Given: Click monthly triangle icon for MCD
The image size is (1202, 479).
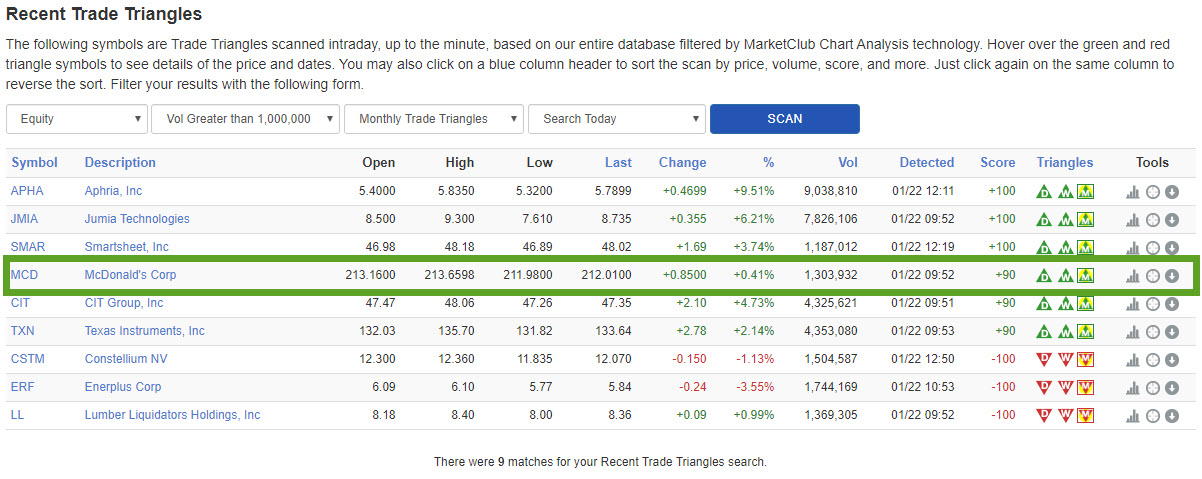Looking at the screenshot, I should [x=1085, y=276].
